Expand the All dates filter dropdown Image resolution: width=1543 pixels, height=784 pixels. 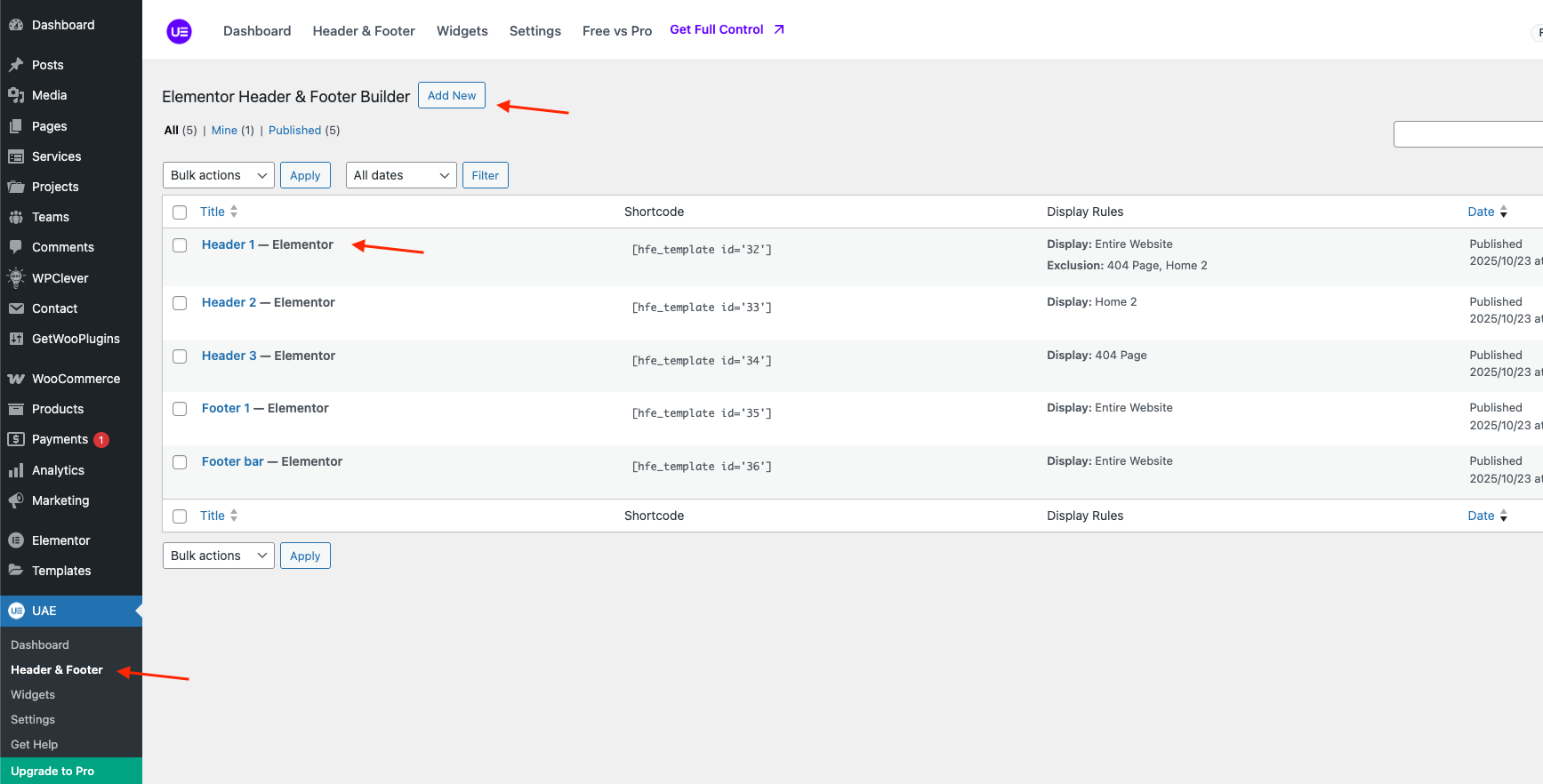400,175
